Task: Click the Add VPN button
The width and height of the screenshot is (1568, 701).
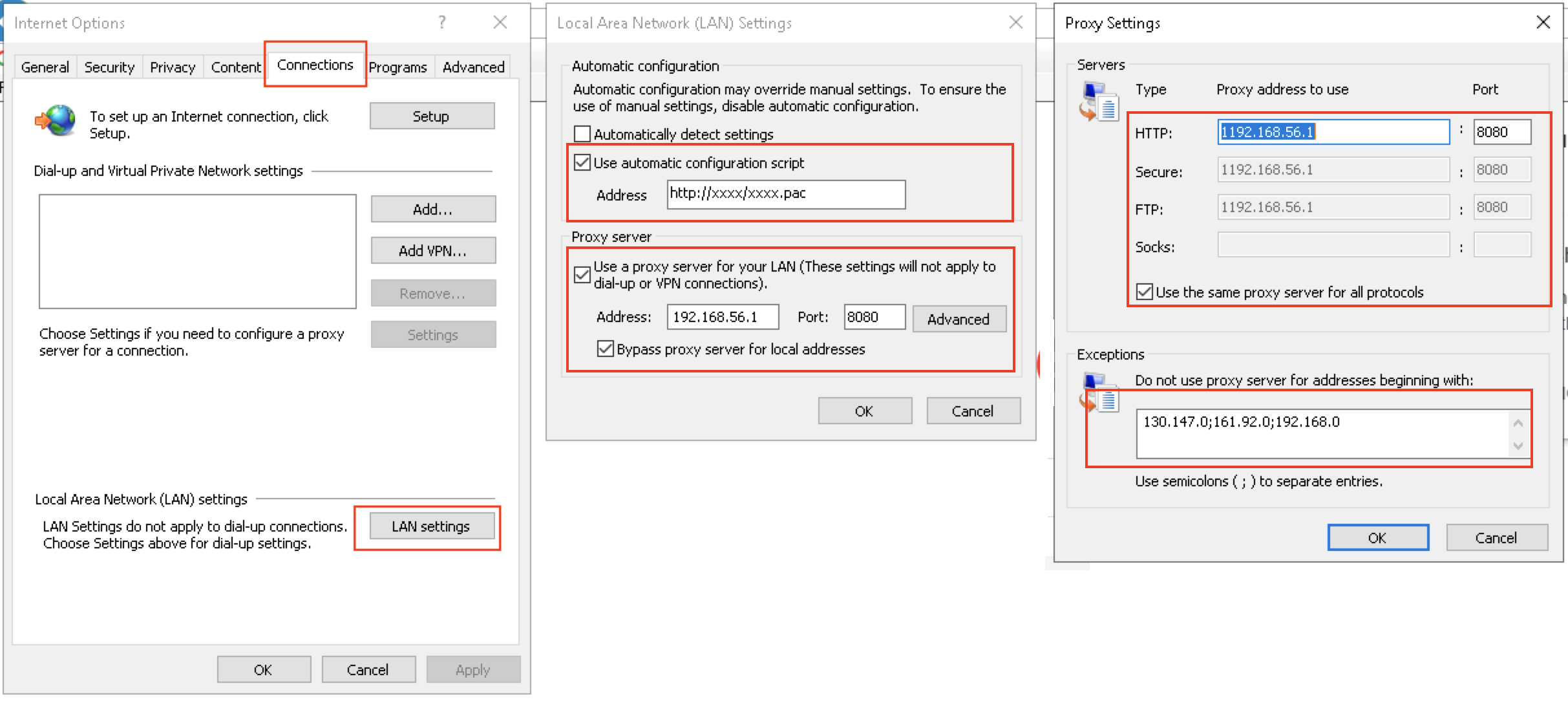Action: click(432, 251)
